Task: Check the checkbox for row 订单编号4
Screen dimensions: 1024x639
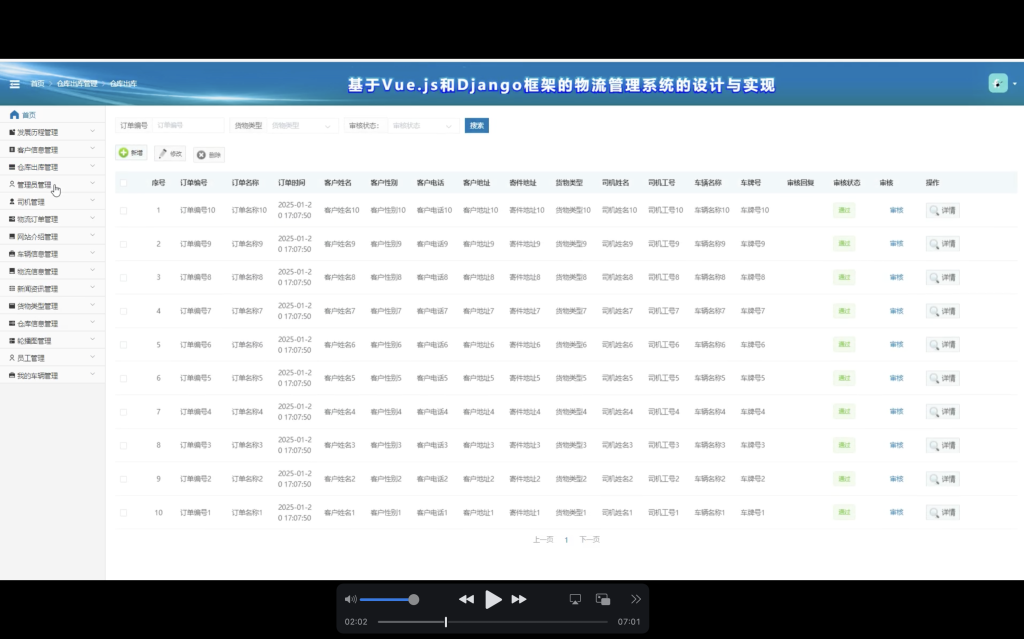Action: [x=123, y=412]
